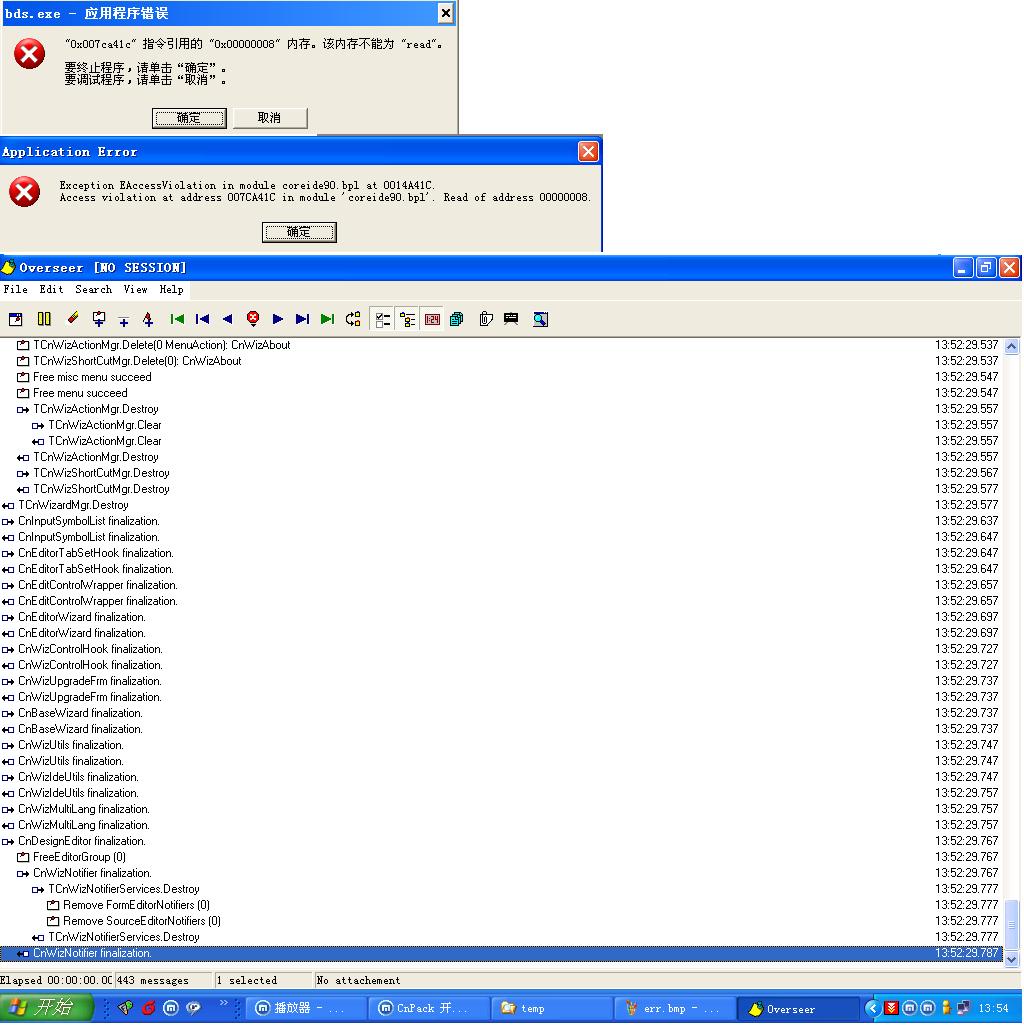Jump to first message with green arrow
The width and height of the screenshot is (1024, 1029).
click(x=177, y=319)
